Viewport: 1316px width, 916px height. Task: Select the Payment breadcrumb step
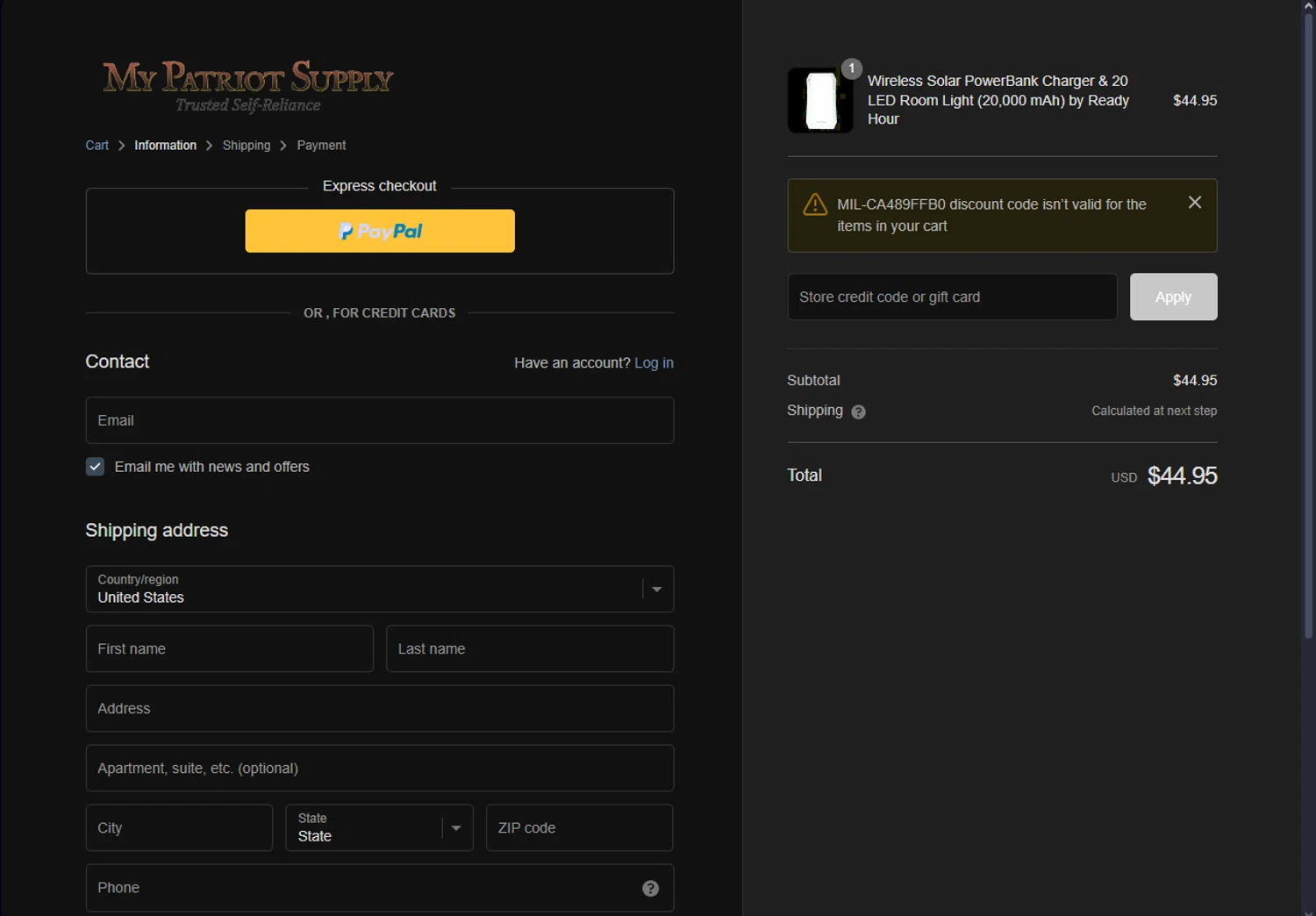pos(321,146)
